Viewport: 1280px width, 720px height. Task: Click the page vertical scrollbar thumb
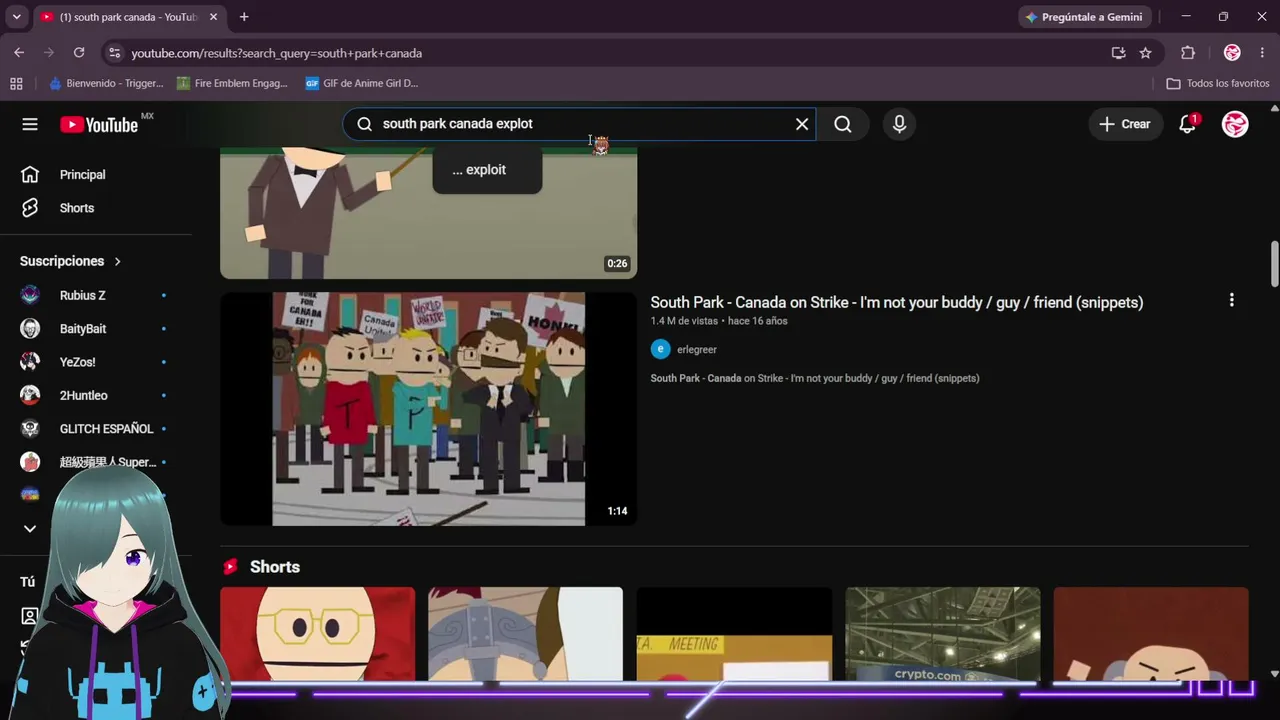[1274, 263]
